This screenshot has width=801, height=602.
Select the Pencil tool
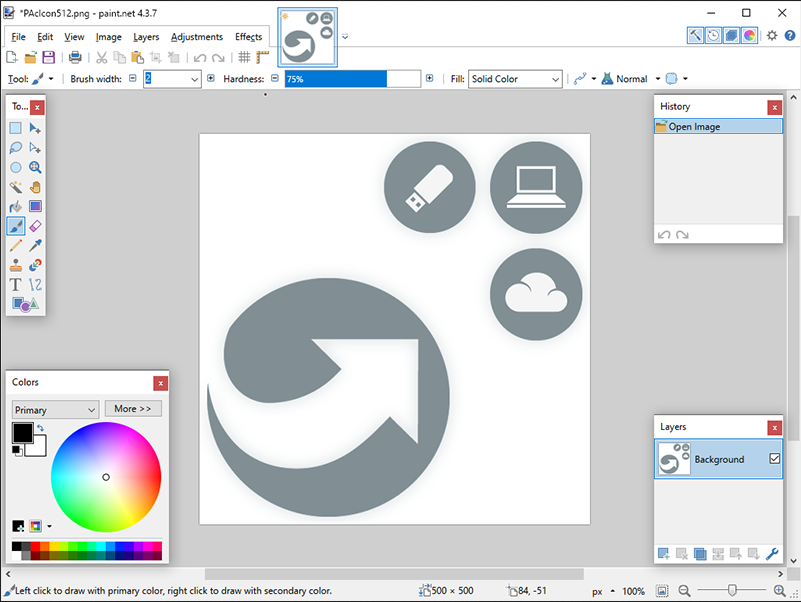pyautogui.click(x=16, y=246)
